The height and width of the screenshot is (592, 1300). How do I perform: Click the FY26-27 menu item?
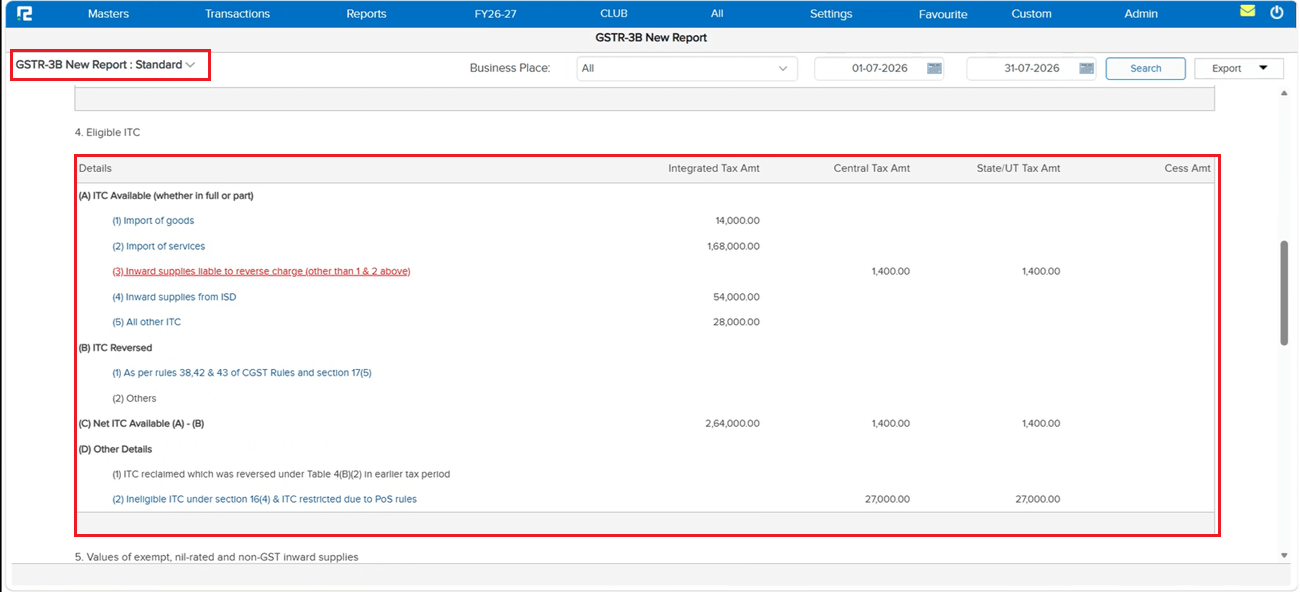click(497, 14)
